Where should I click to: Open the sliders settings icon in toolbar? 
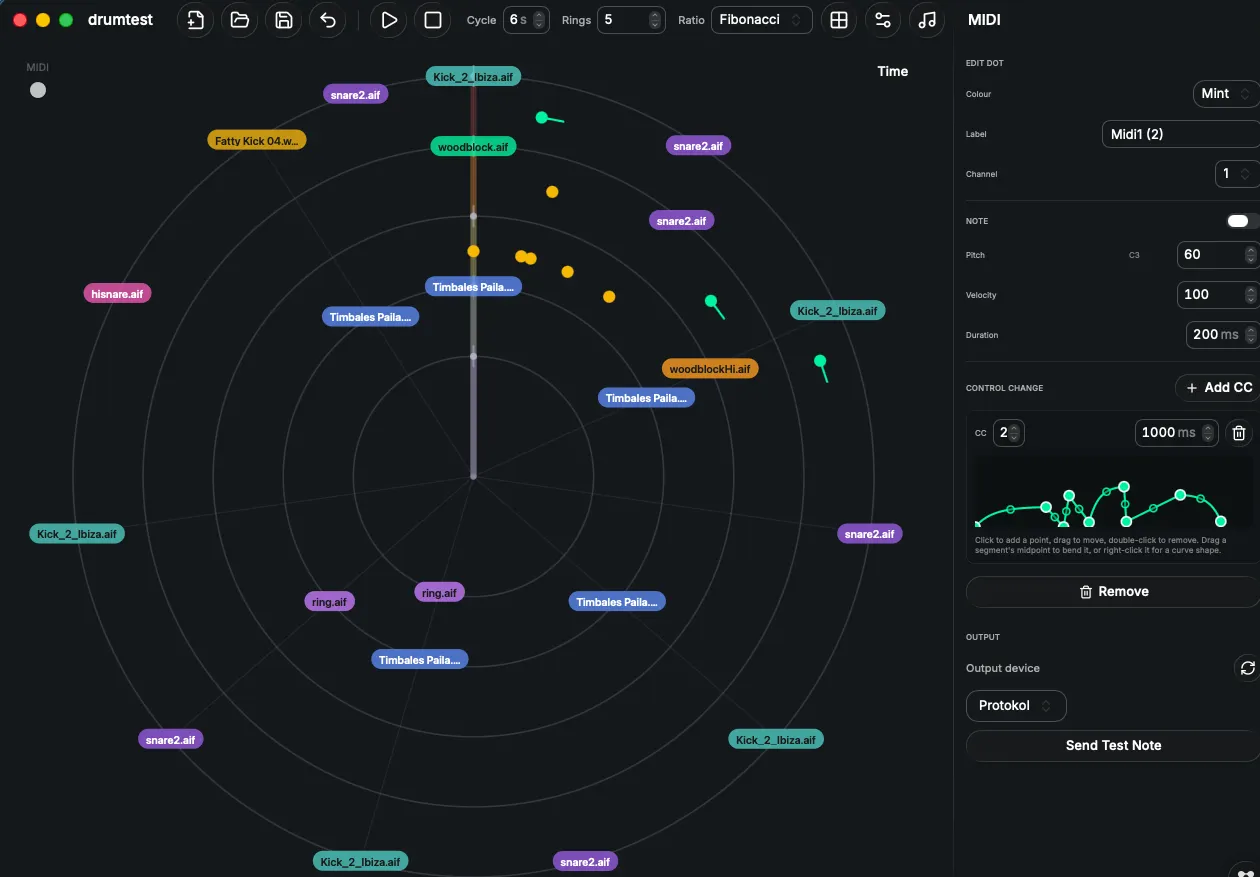coord(883,20)
